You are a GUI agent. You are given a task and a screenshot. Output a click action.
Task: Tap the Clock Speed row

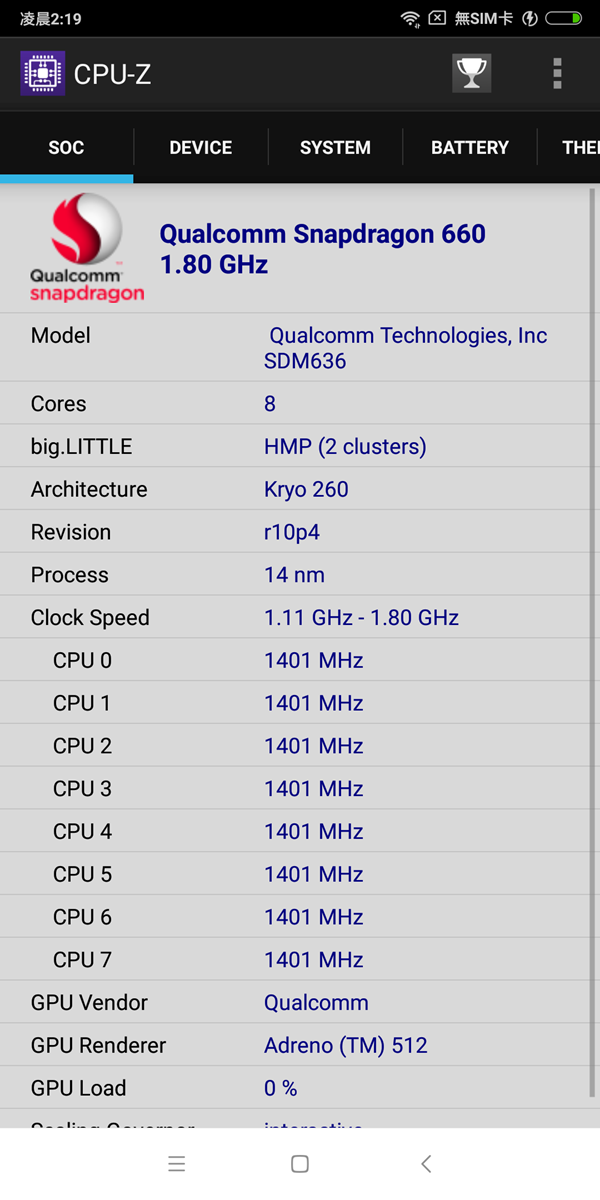(x=300, y=617)
